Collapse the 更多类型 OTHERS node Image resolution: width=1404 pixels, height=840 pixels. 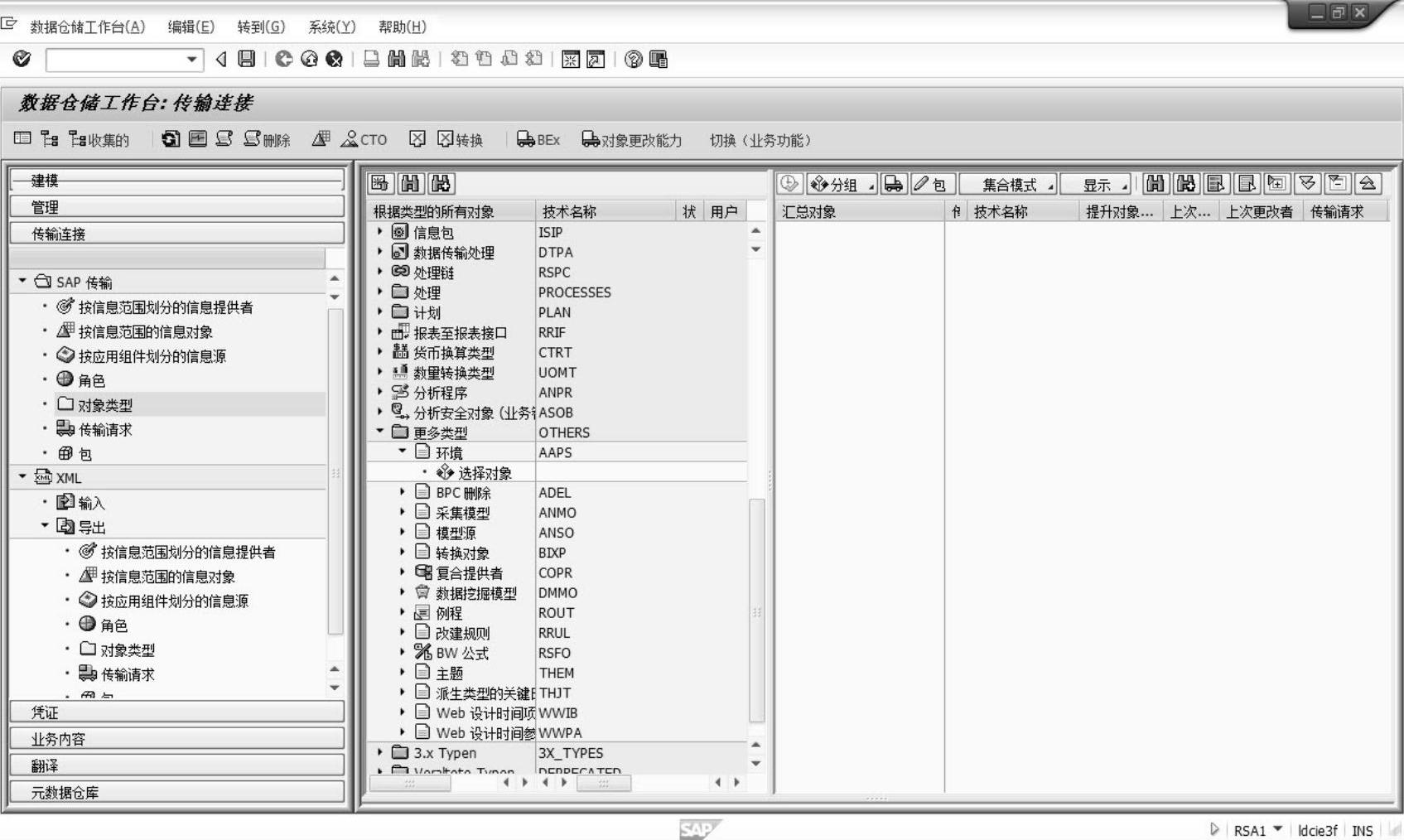click(x=380, y=432)
